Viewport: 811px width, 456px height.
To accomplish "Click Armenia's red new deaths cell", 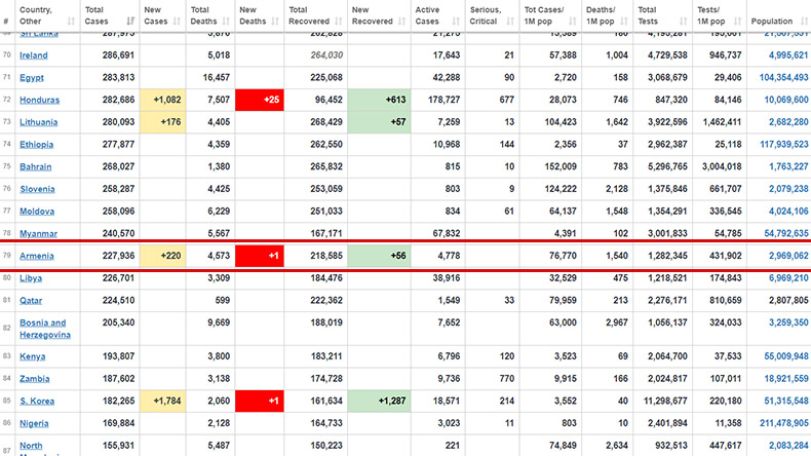I will point(260,256).
